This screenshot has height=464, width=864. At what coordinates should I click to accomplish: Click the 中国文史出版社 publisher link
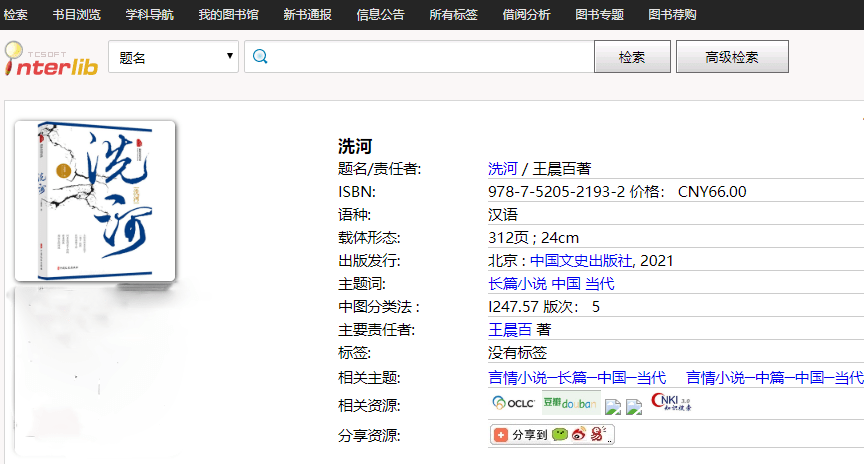[x=581, y=261]
